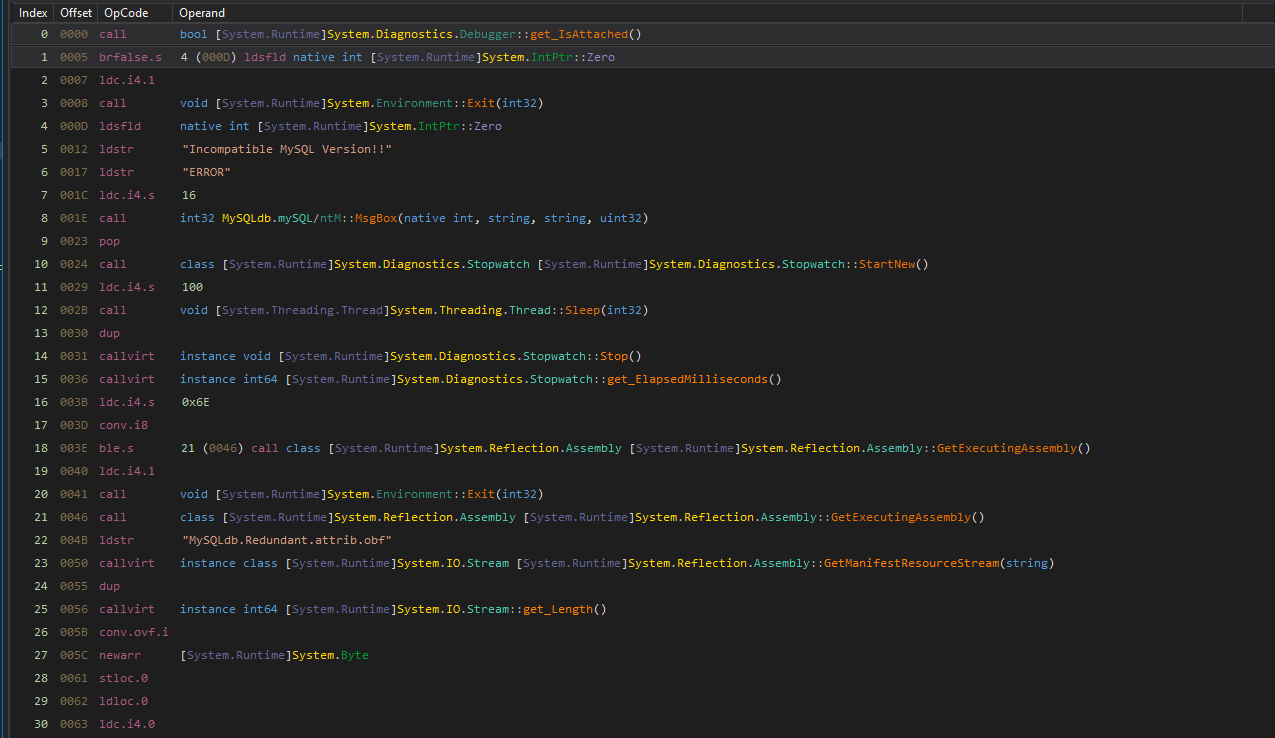1275x738 pixels.
Task: Click the callvirt opcode at offset 0036
Action: 126,379
